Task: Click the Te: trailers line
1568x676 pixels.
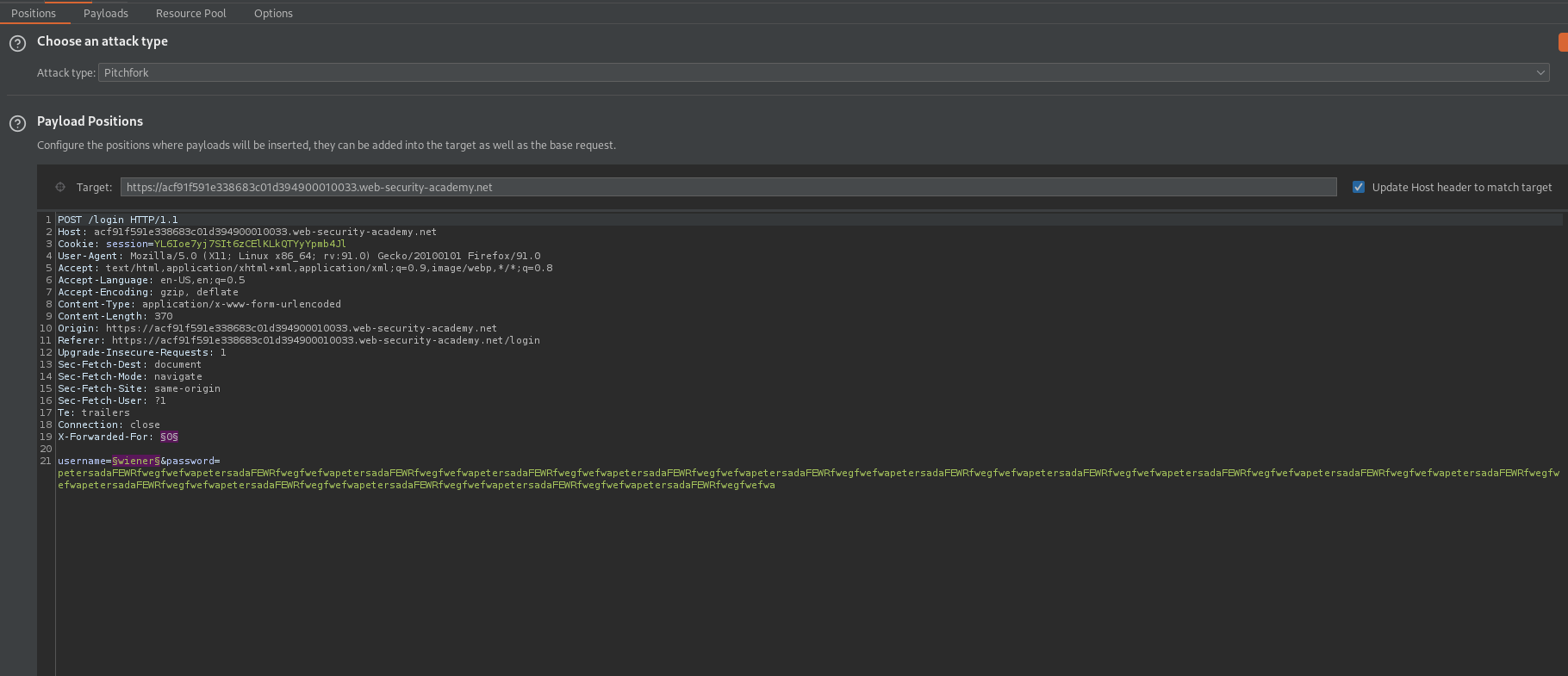Action: pos(94,412)
